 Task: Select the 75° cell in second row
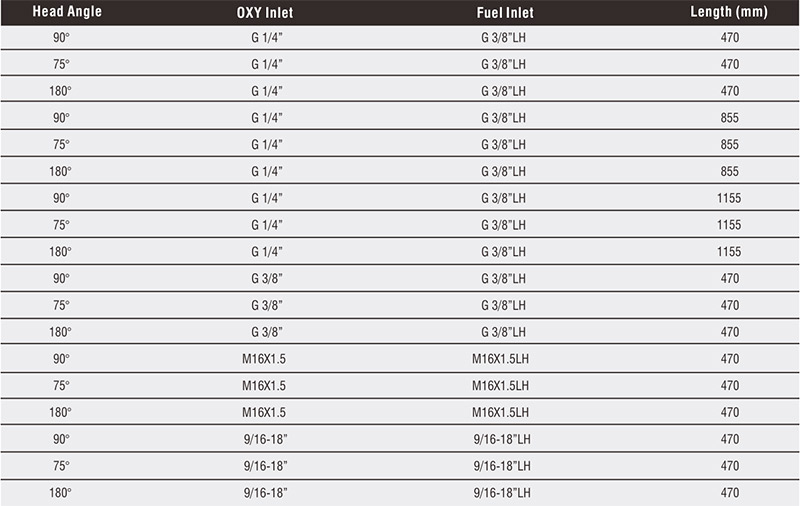pos(61,64)
